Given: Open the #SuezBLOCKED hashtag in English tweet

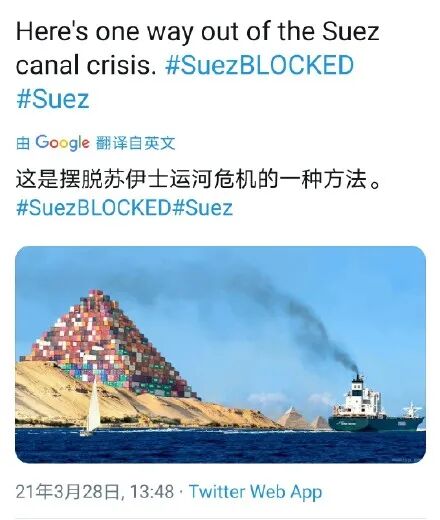Looking at the screenshot, I should point(259,65).
